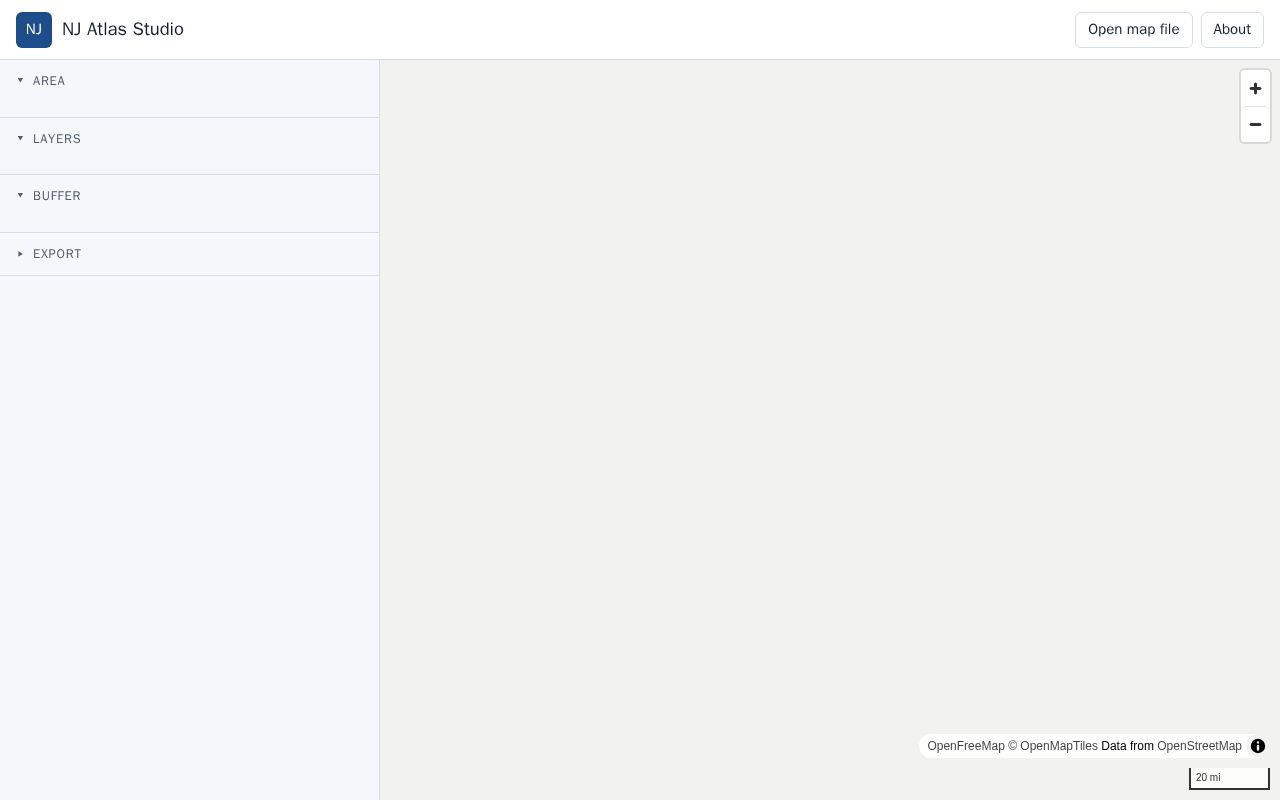Collapse the LAYERS section arrow

coord(20,138)
